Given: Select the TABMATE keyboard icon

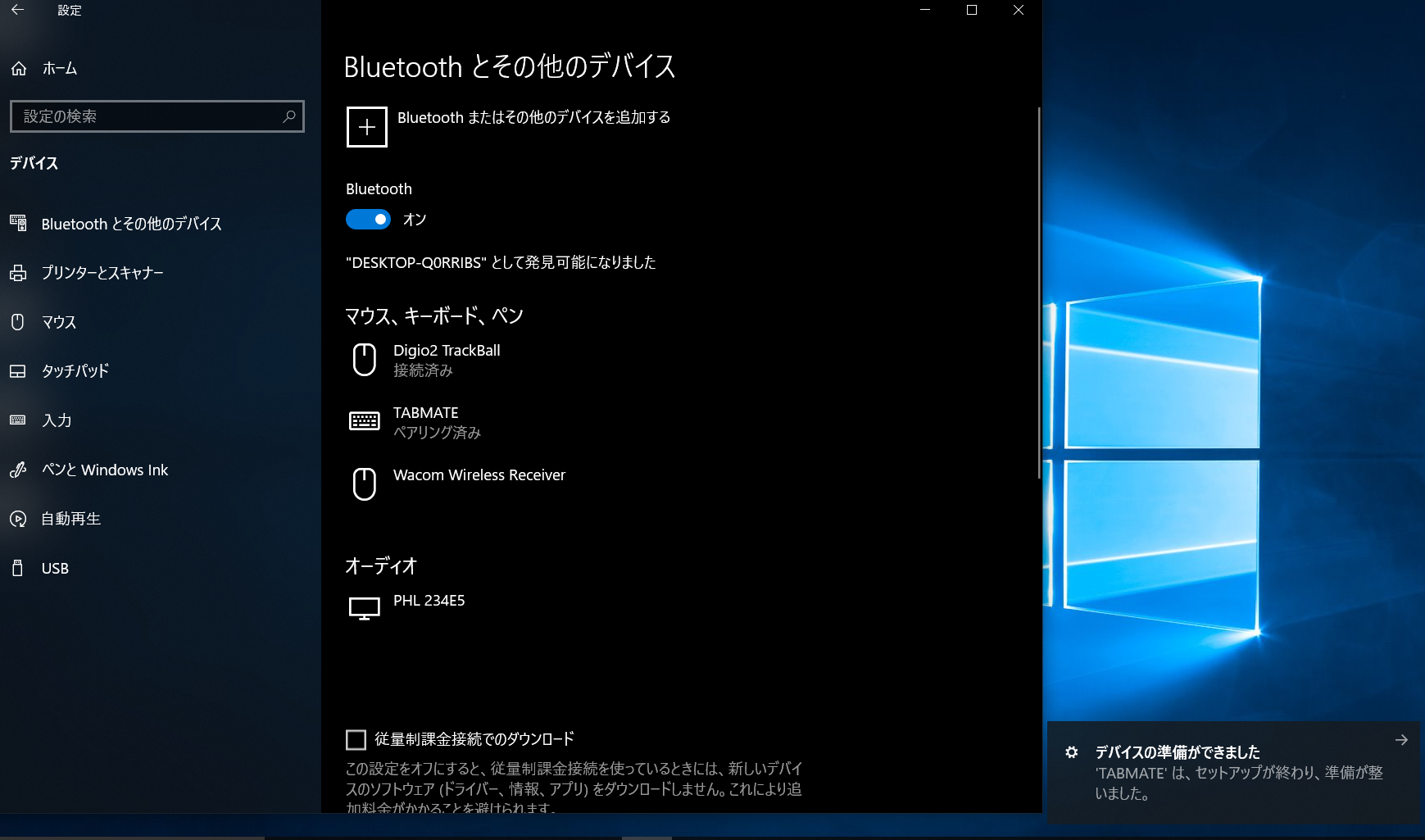Looking at the screenshot, I should pyautogui.click(x=364, y=421).
